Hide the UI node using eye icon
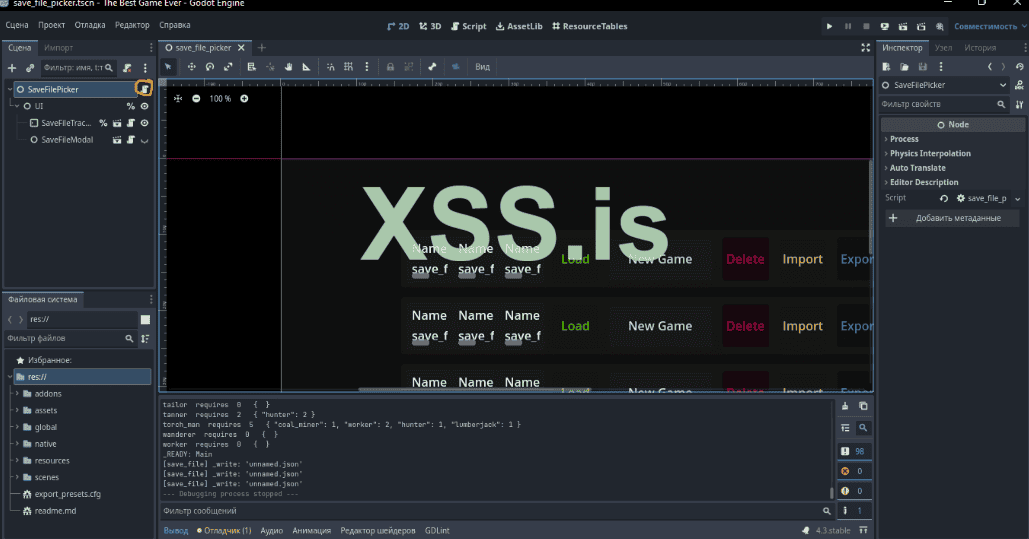Viewport: 1029px width, 539px height. coord(145,106)
